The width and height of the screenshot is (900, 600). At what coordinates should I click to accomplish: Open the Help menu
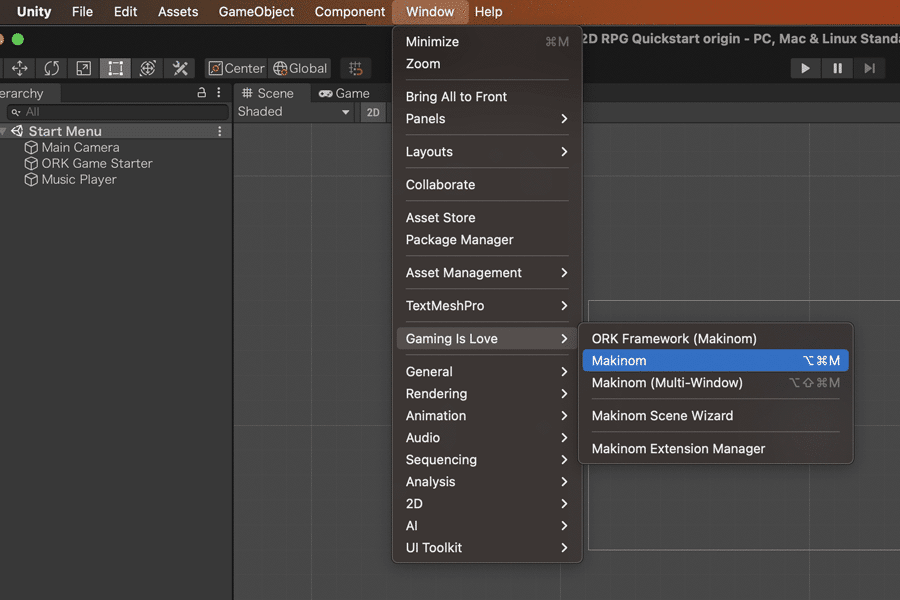pos(488,11)
